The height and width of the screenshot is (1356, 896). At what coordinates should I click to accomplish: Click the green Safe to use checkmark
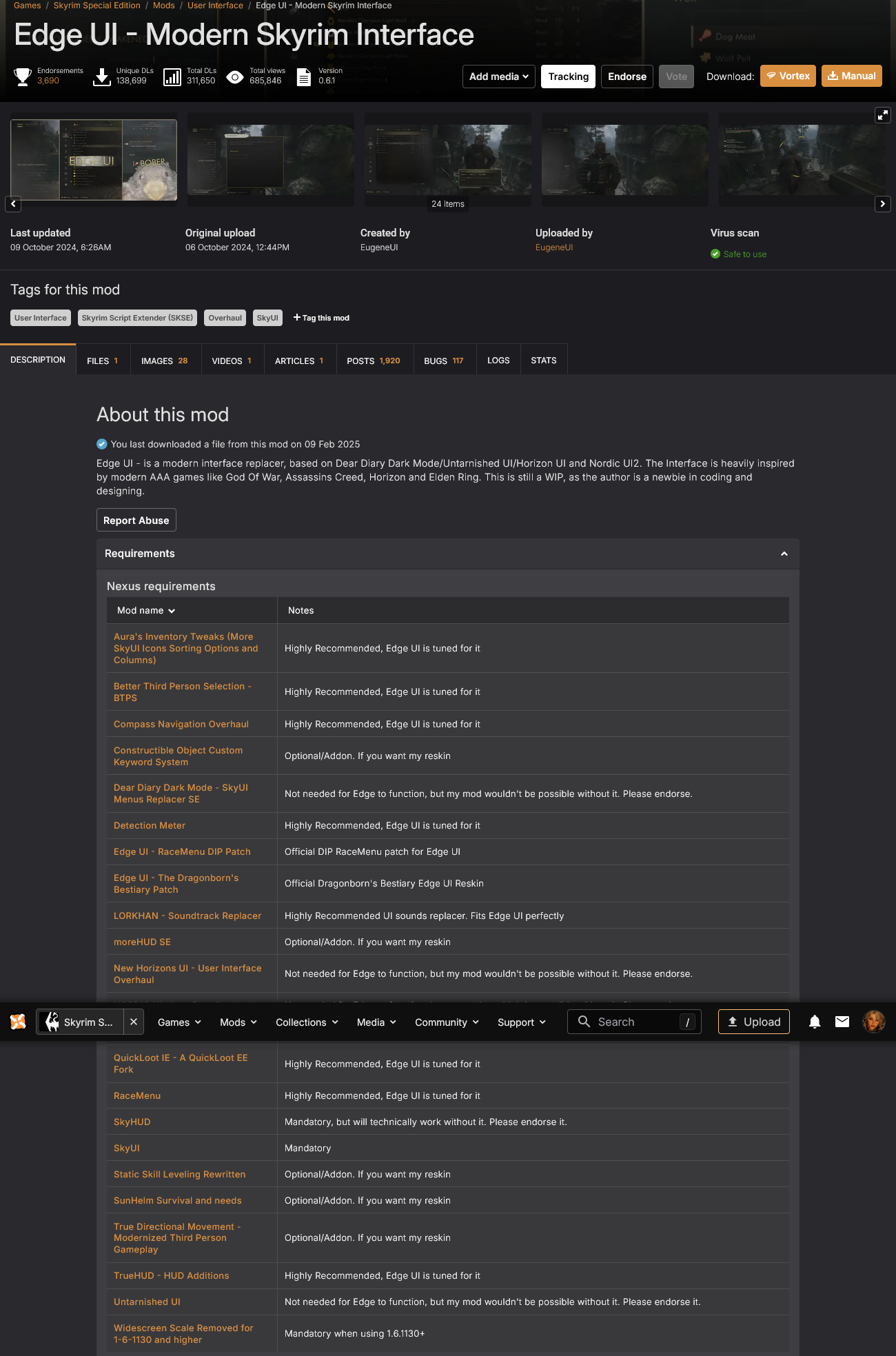tap(715, 254)
